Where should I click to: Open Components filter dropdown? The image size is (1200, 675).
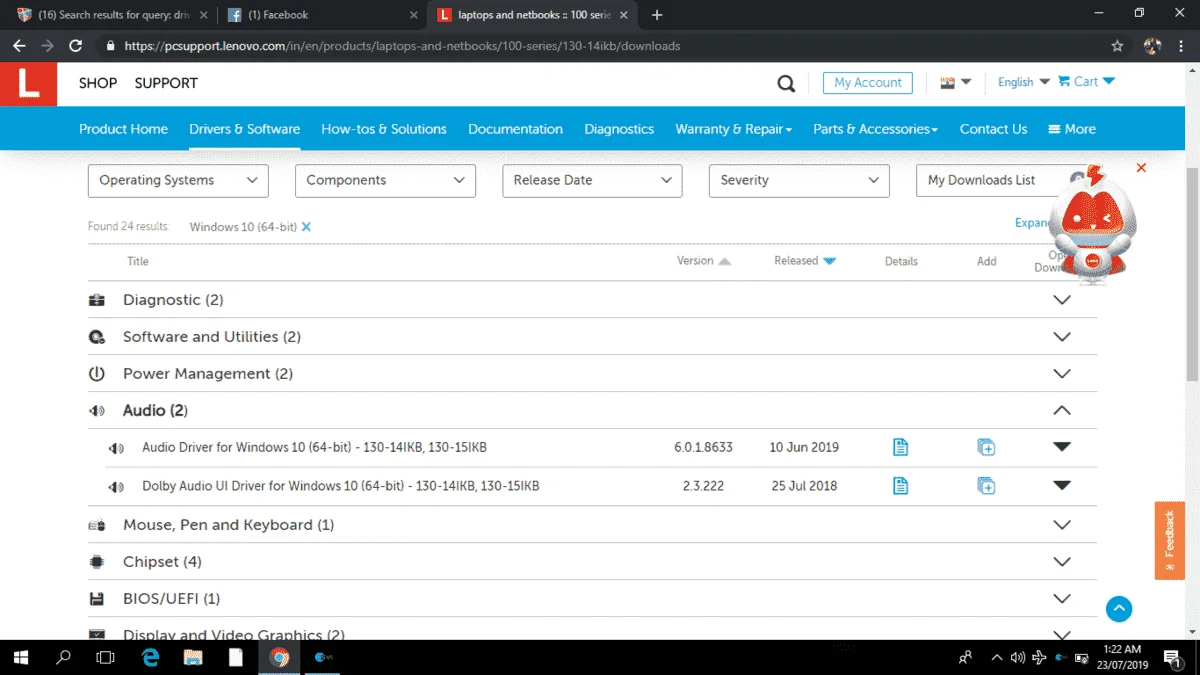click(385, 180)
